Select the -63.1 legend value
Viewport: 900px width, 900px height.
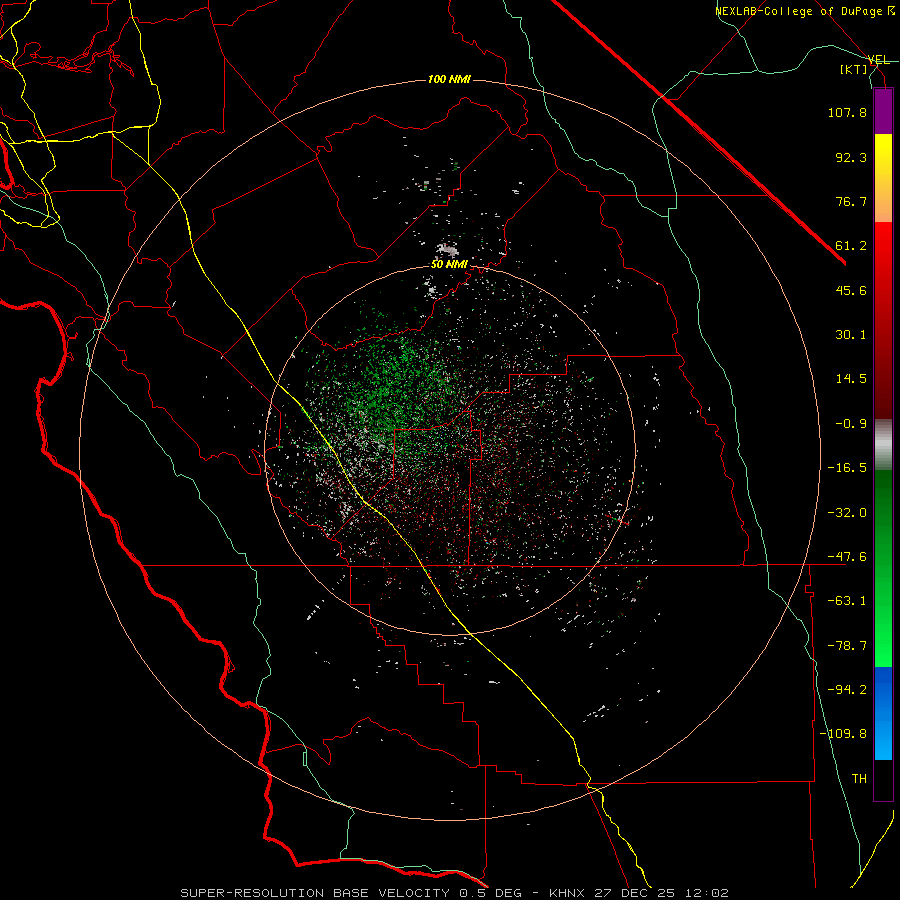tap(847, 601)
